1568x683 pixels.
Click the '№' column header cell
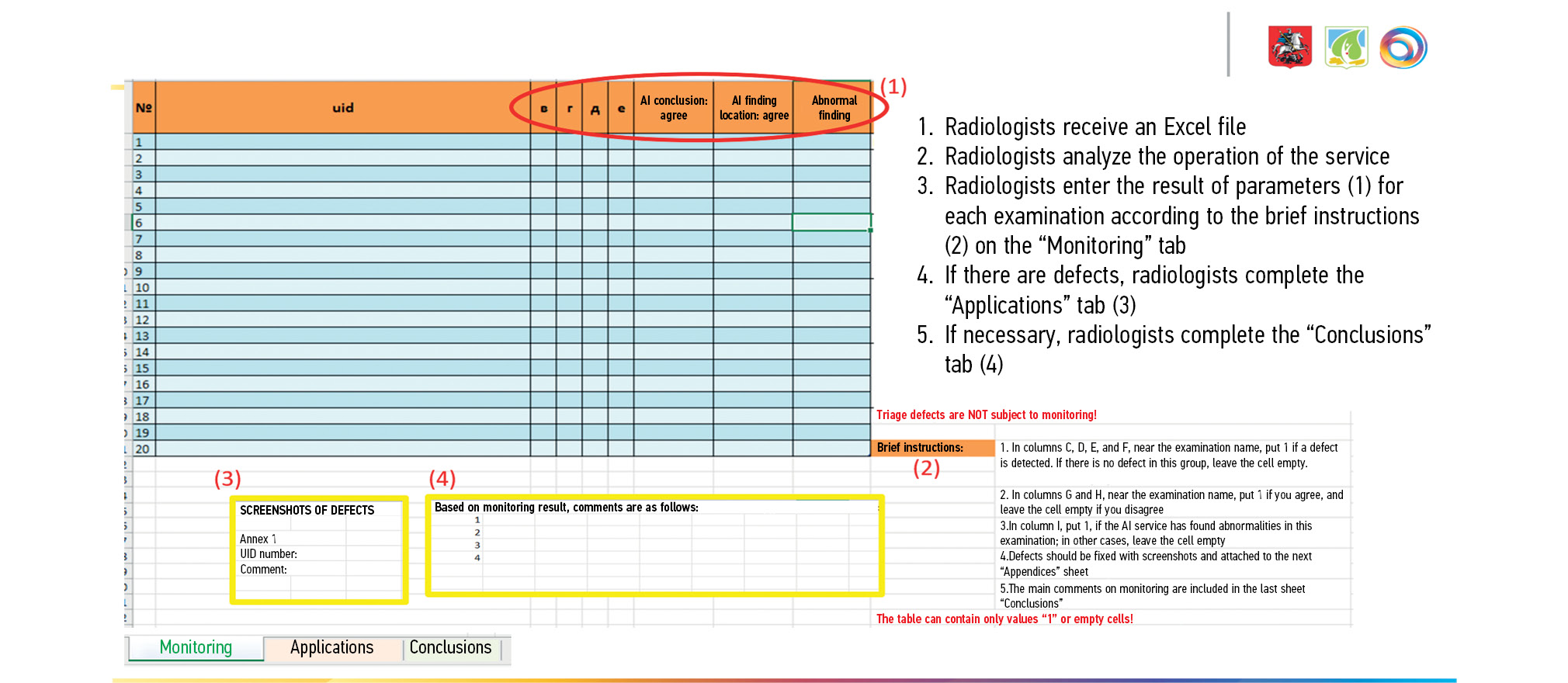144,108
